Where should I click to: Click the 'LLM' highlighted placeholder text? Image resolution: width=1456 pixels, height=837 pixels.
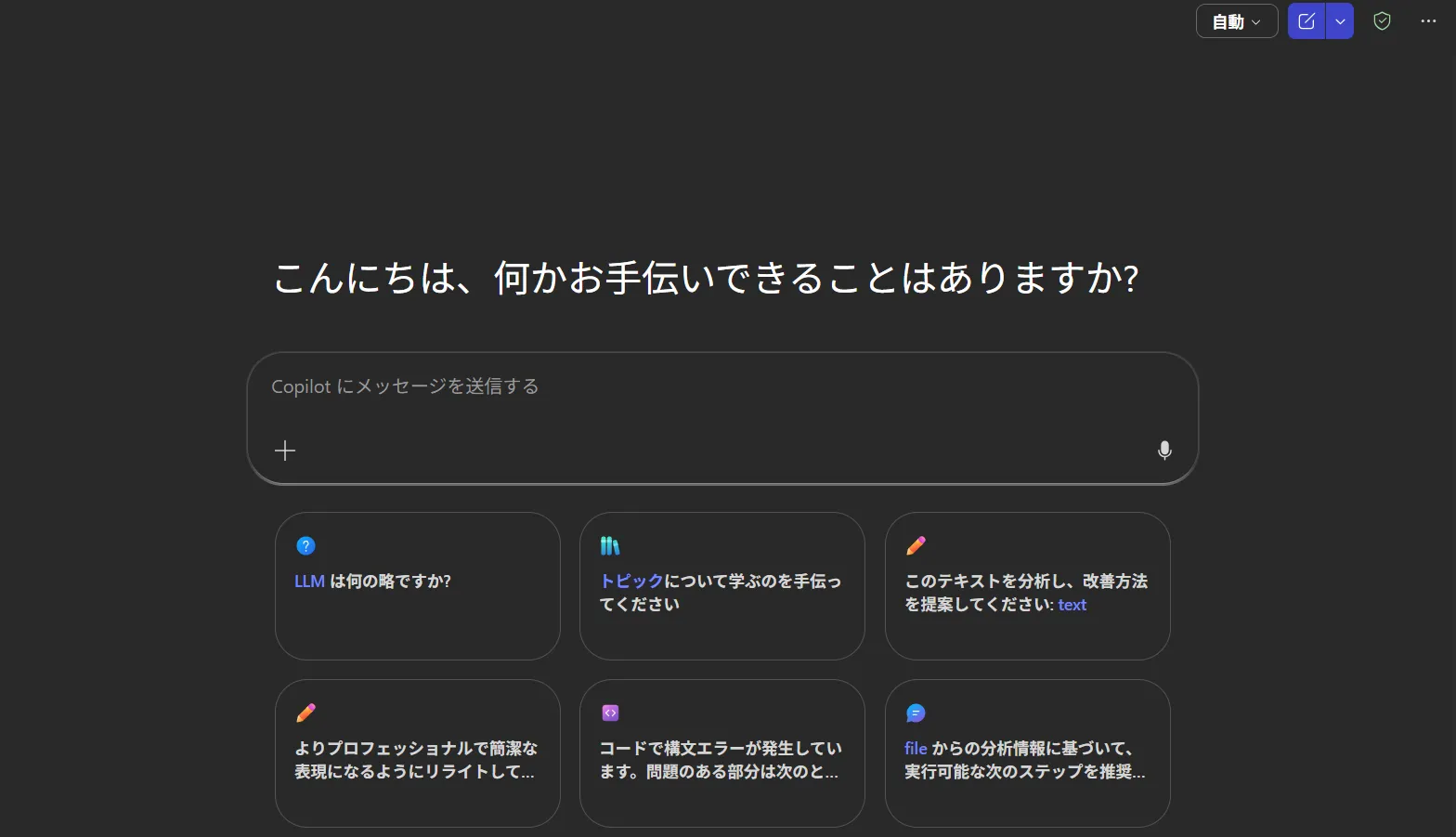click(309, 582)
